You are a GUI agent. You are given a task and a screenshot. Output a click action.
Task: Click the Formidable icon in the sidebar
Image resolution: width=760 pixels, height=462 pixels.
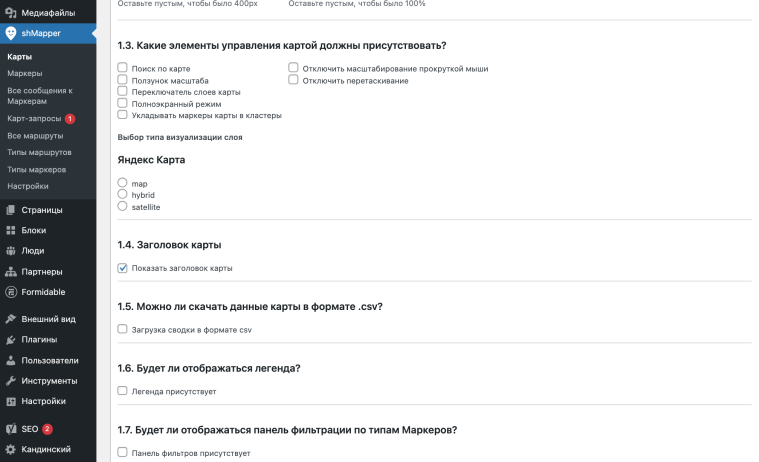click(10, 292)
